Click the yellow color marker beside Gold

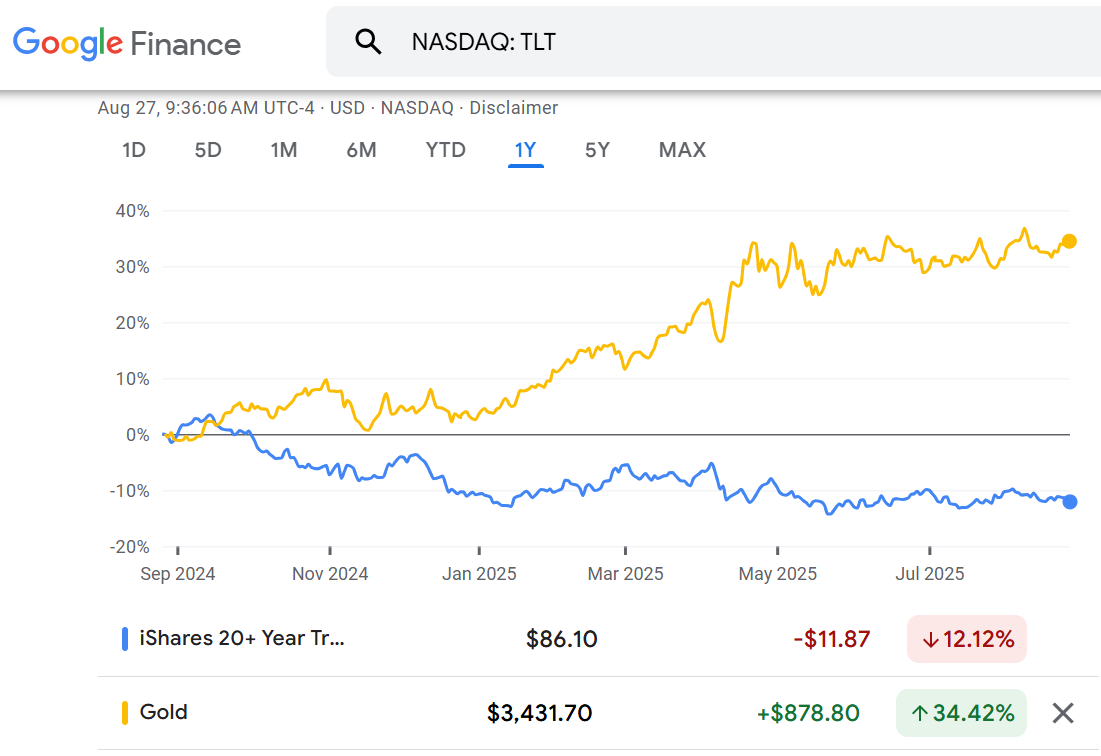[x=125, y=712]
